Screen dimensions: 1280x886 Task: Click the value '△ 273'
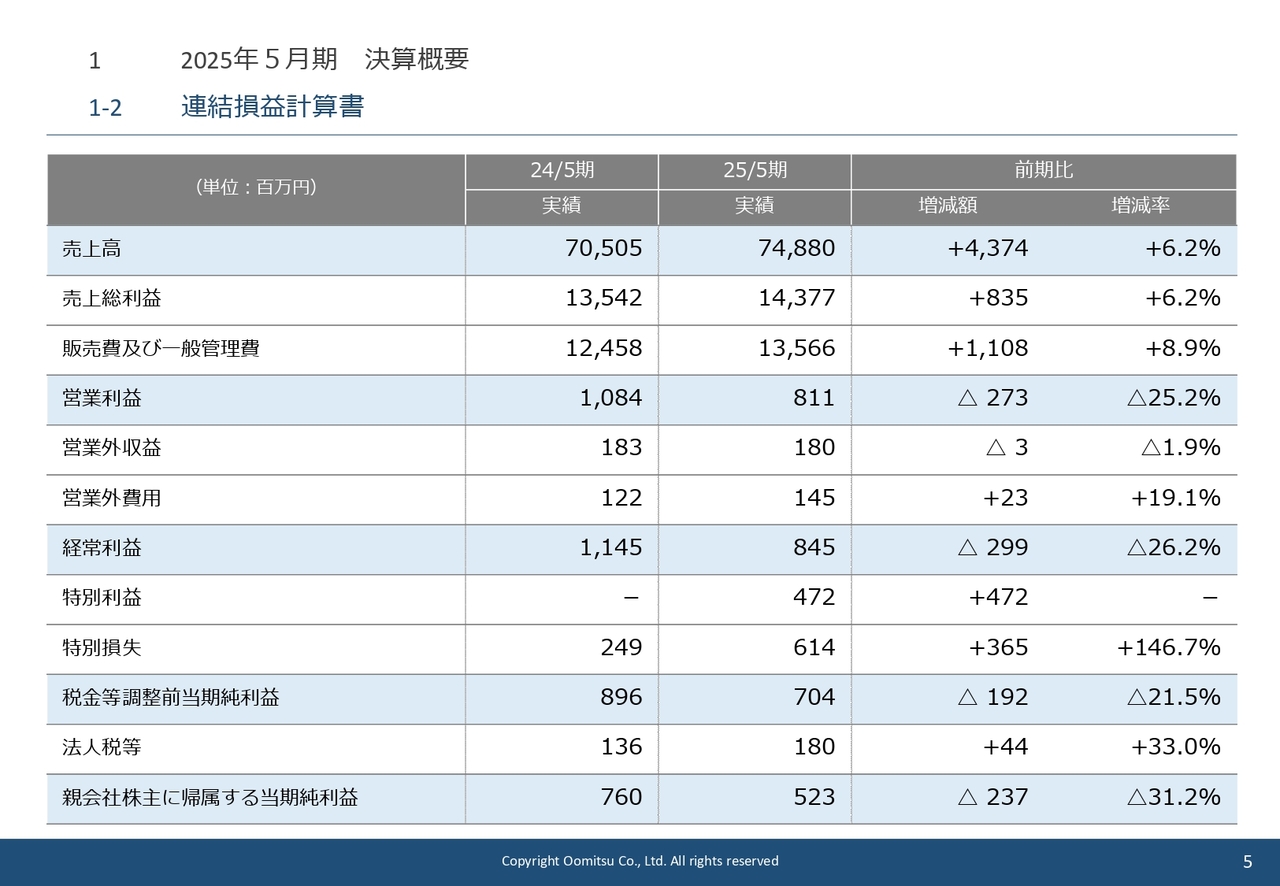[993, 398]
